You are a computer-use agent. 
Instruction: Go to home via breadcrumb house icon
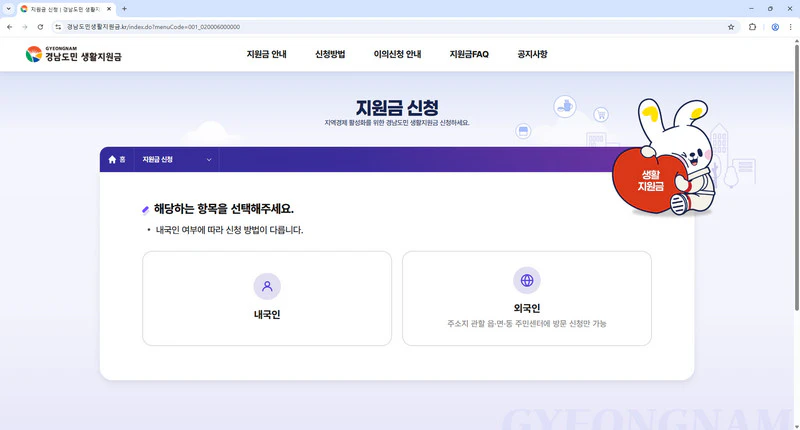tap(112, 160)
